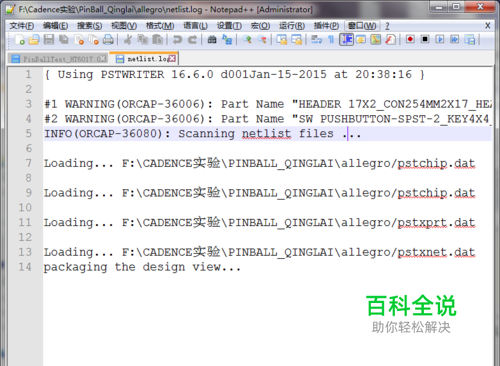500x366 pixels.
Task: Print the document using the printer icon
Action: click(108, 40)
